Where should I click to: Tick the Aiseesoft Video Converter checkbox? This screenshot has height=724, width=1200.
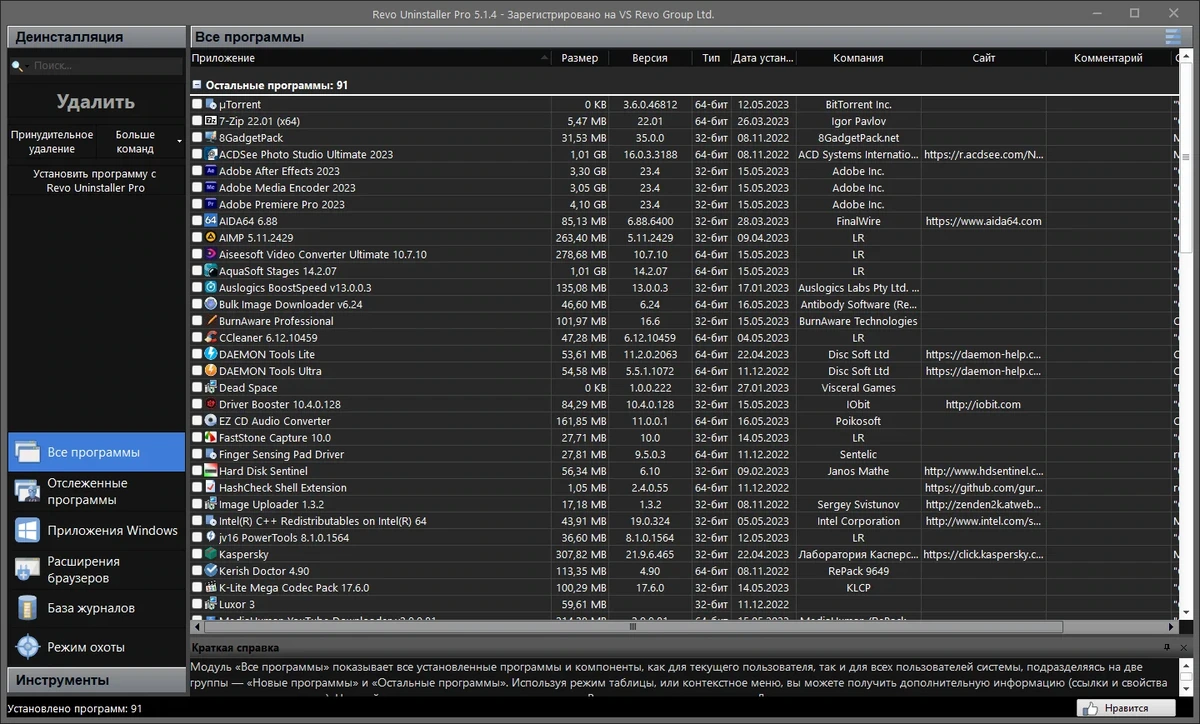[197, 254]
